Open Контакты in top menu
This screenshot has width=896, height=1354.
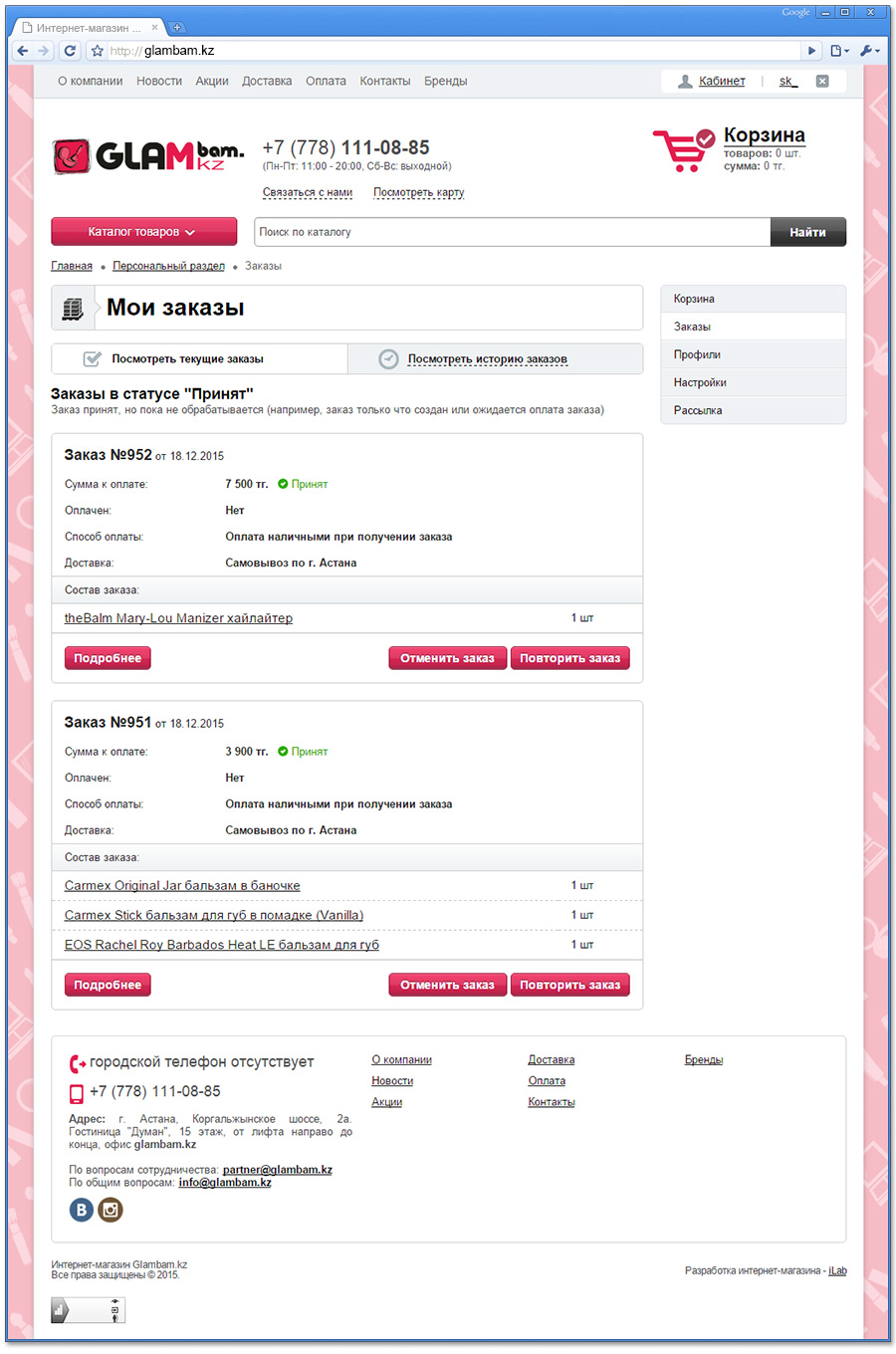coord(385,82)
